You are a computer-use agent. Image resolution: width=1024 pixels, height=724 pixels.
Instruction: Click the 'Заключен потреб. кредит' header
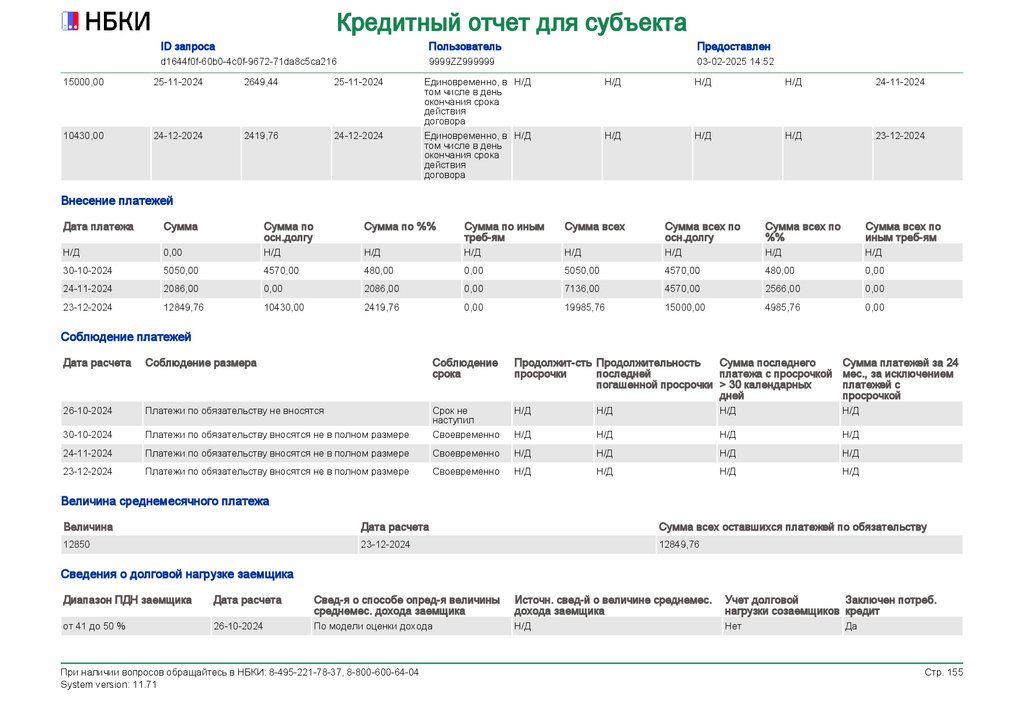point(891,605)
